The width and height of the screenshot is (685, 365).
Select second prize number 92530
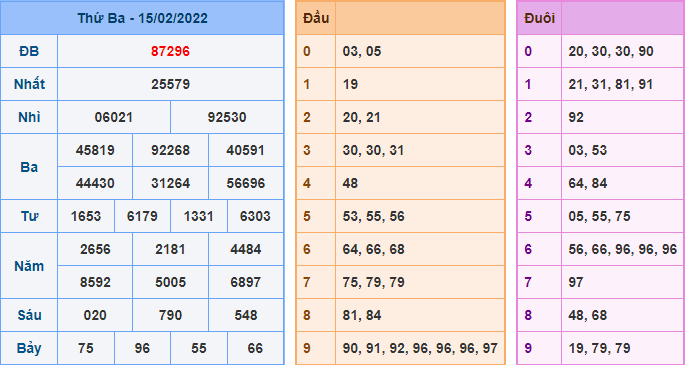coord(227,117)
